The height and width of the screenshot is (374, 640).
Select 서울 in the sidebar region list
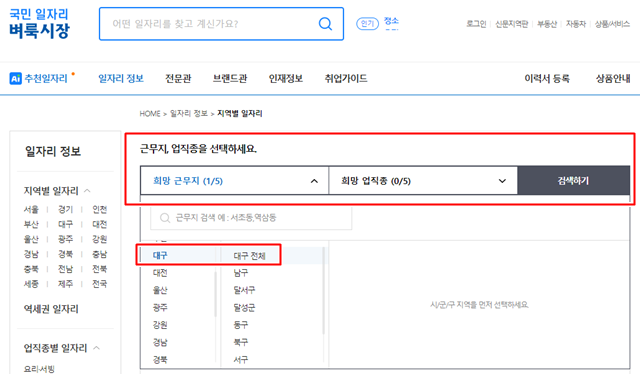[31, 209]
